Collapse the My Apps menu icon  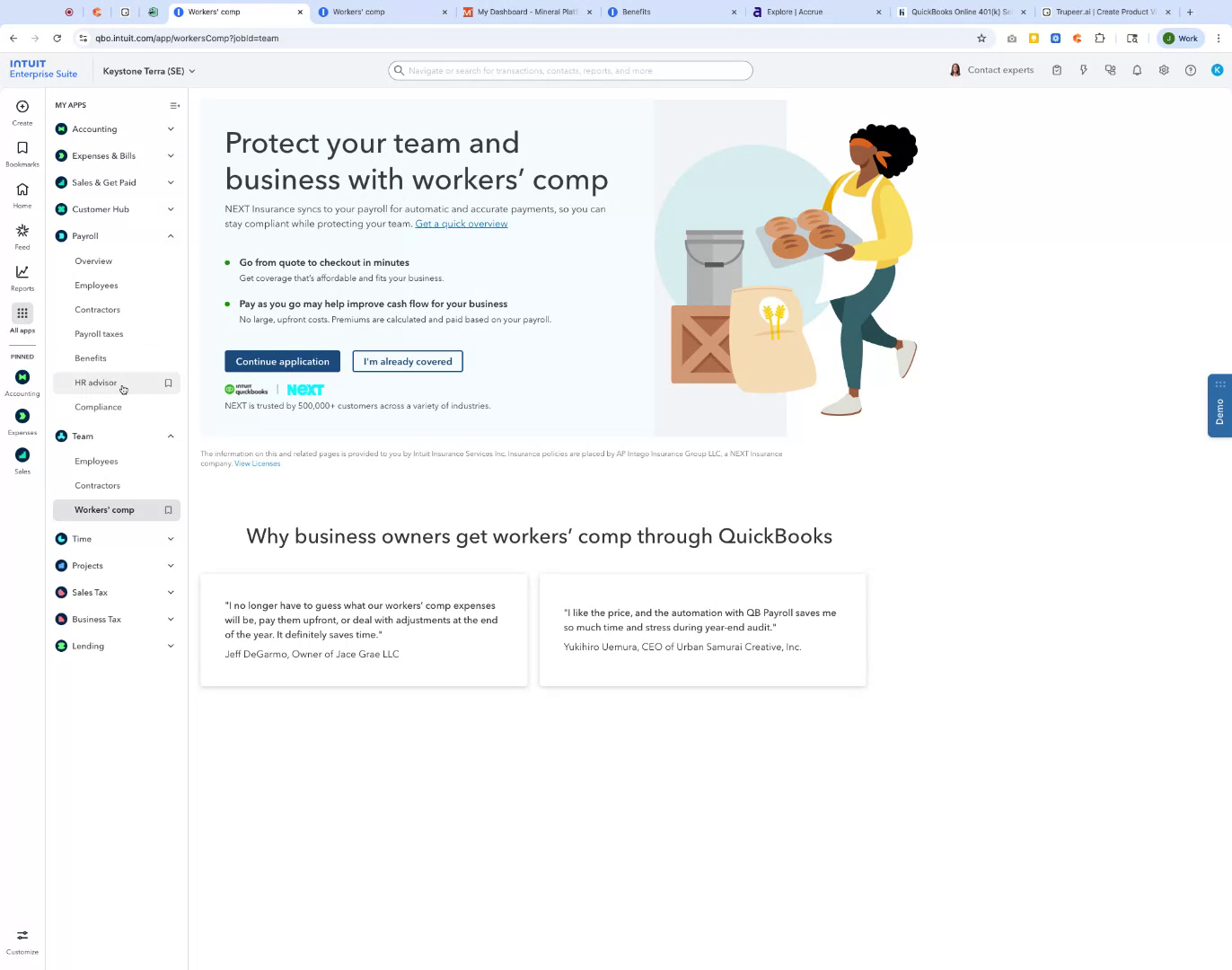pyautogui.click(x=174, y=105)
